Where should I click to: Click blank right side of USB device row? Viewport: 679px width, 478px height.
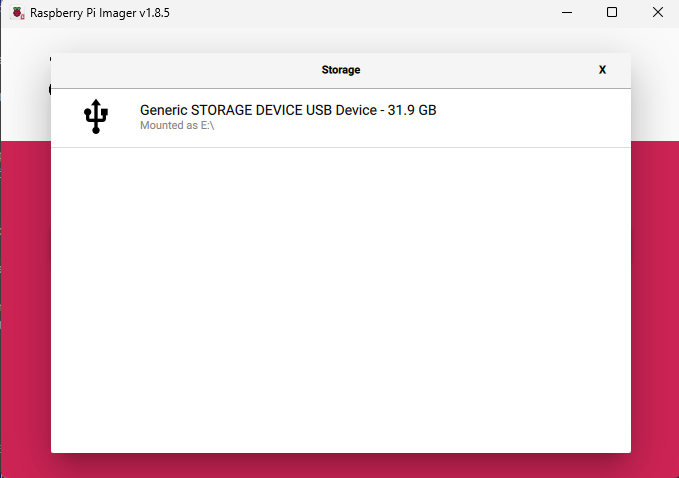point(540,117)
